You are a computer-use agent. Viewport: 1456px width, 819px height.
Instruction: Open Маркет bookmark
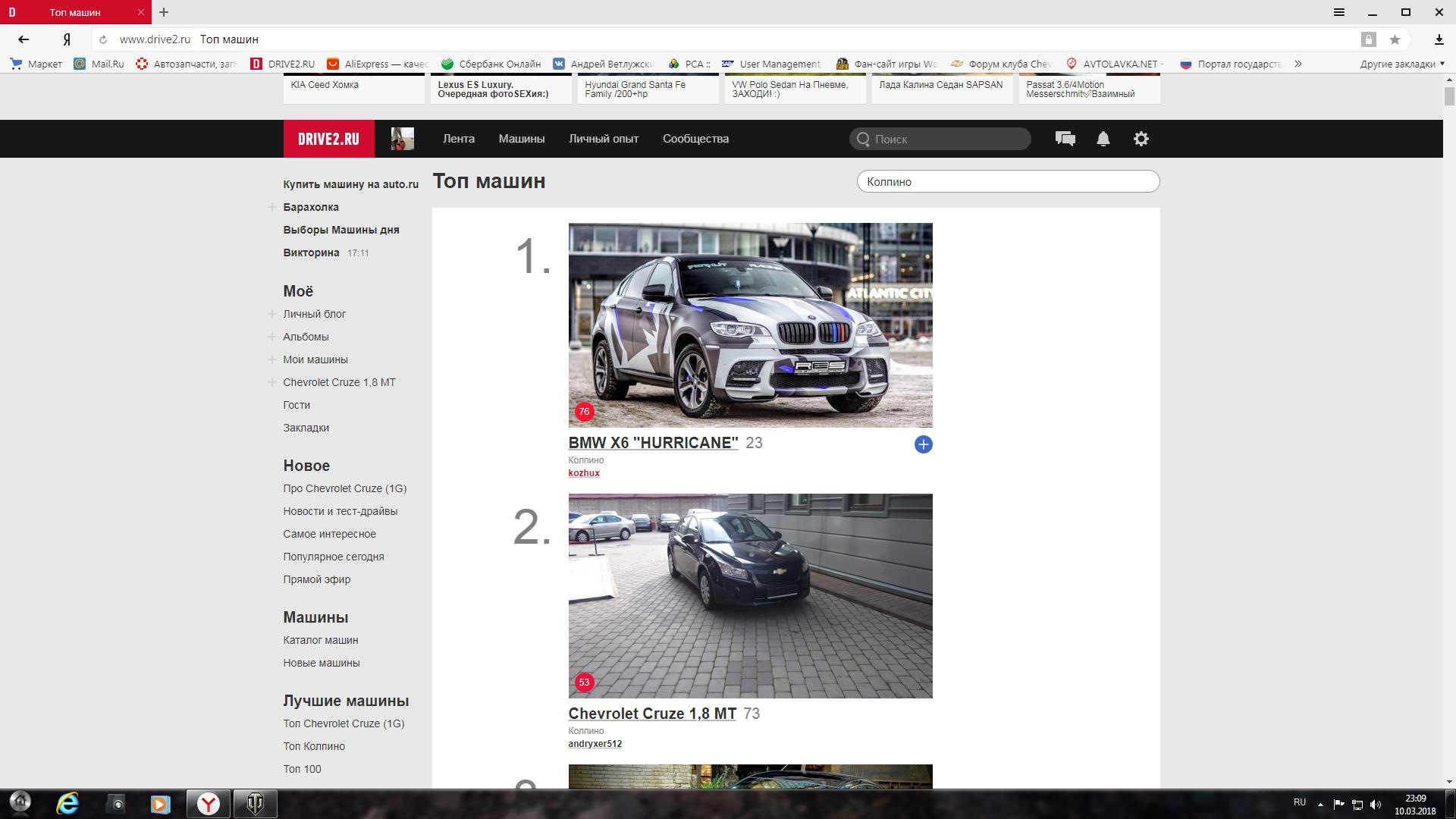[x=36, y=64]
